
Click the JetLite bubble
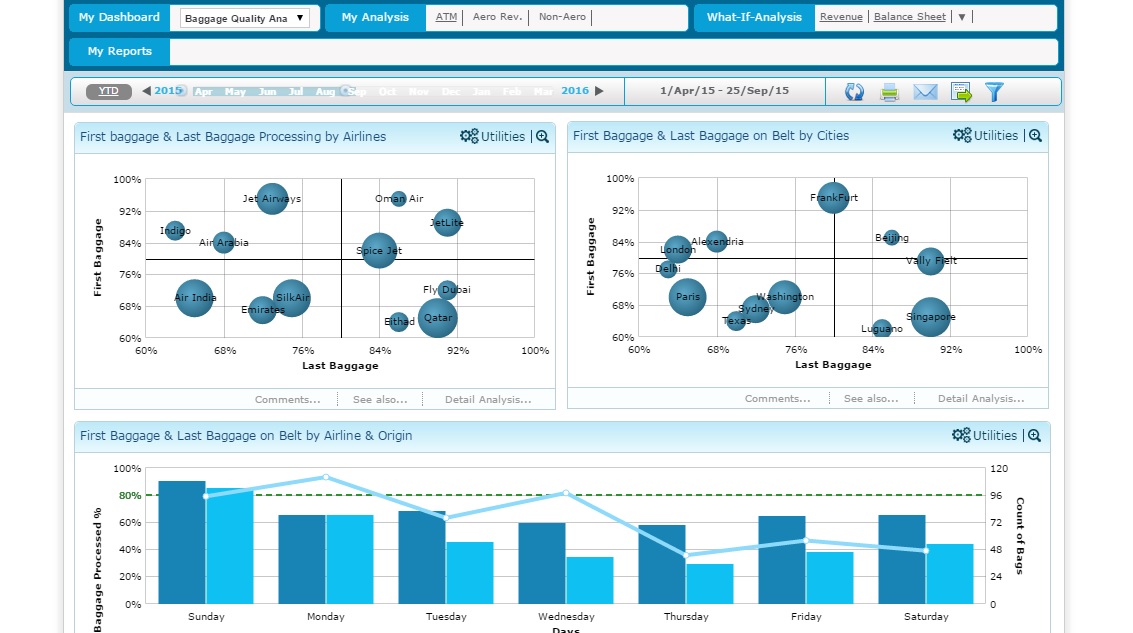tap(447, 223)
